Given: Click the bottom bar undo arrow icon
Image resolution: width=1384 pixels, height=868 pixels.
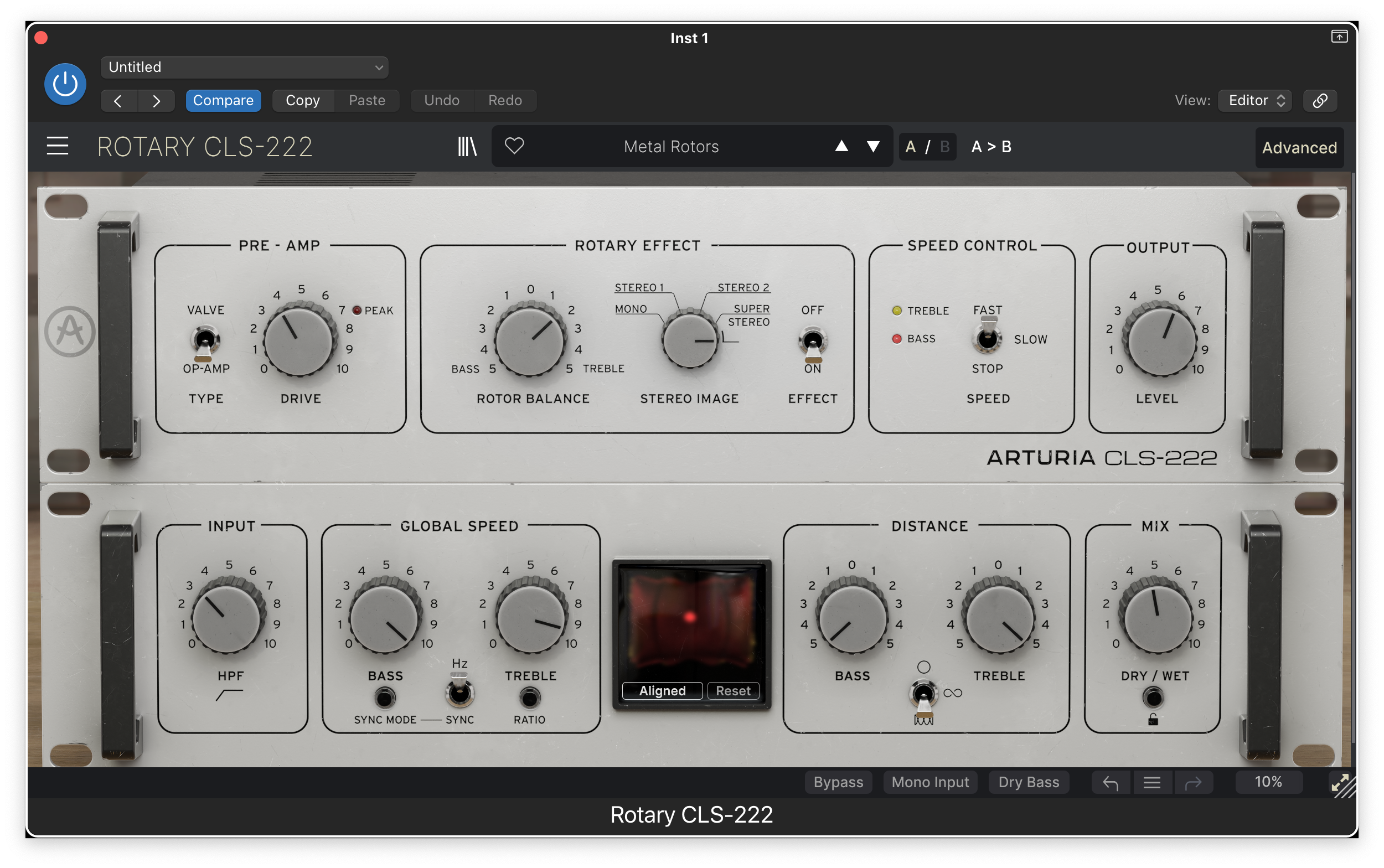Looking at the screenshot, I should (1111, 782).
